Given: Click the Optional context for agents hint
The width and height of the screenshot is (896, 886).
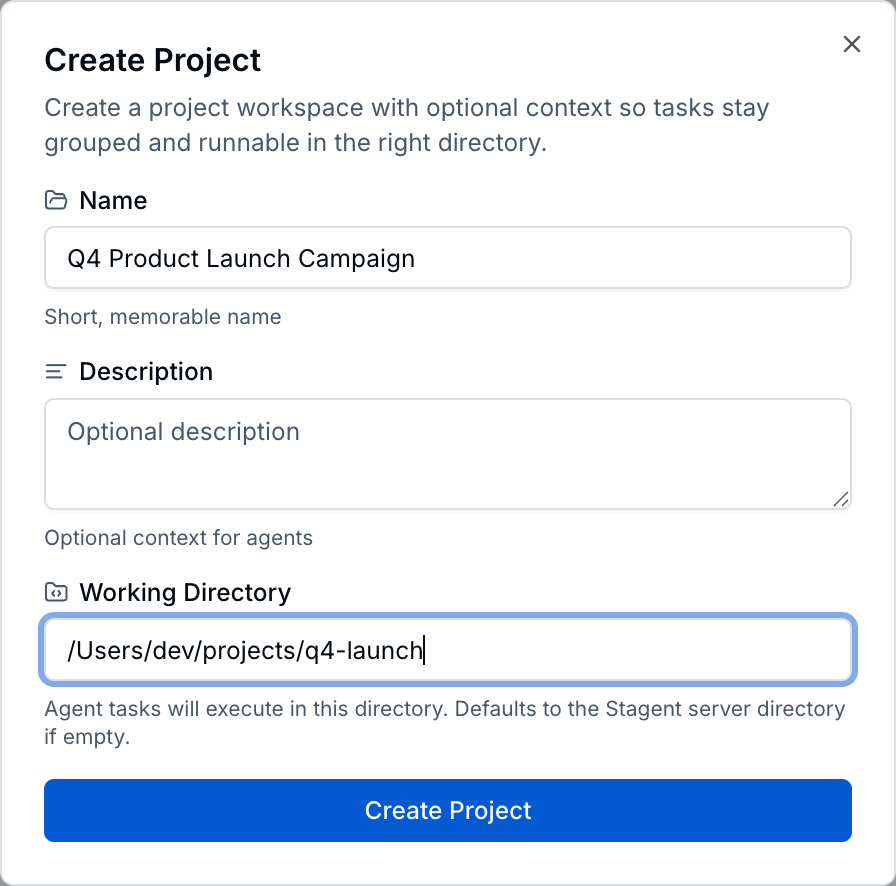Looking at the screenshot, I should (x=178, y=538).
